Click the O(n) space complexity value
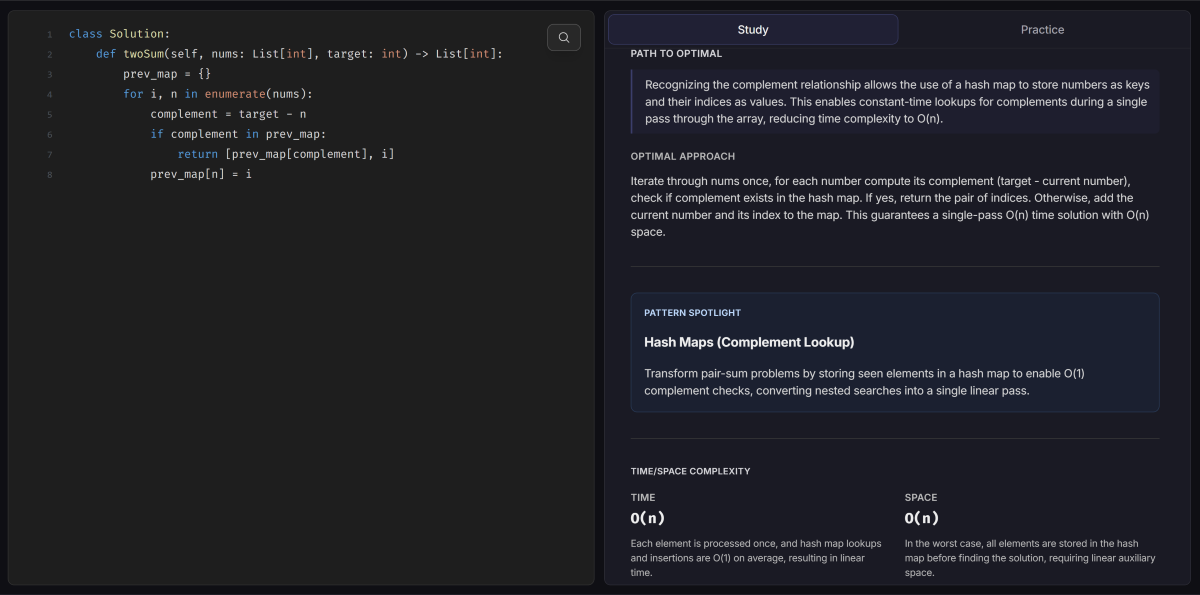Viewport: 1200px width, 595px height. 922,517
